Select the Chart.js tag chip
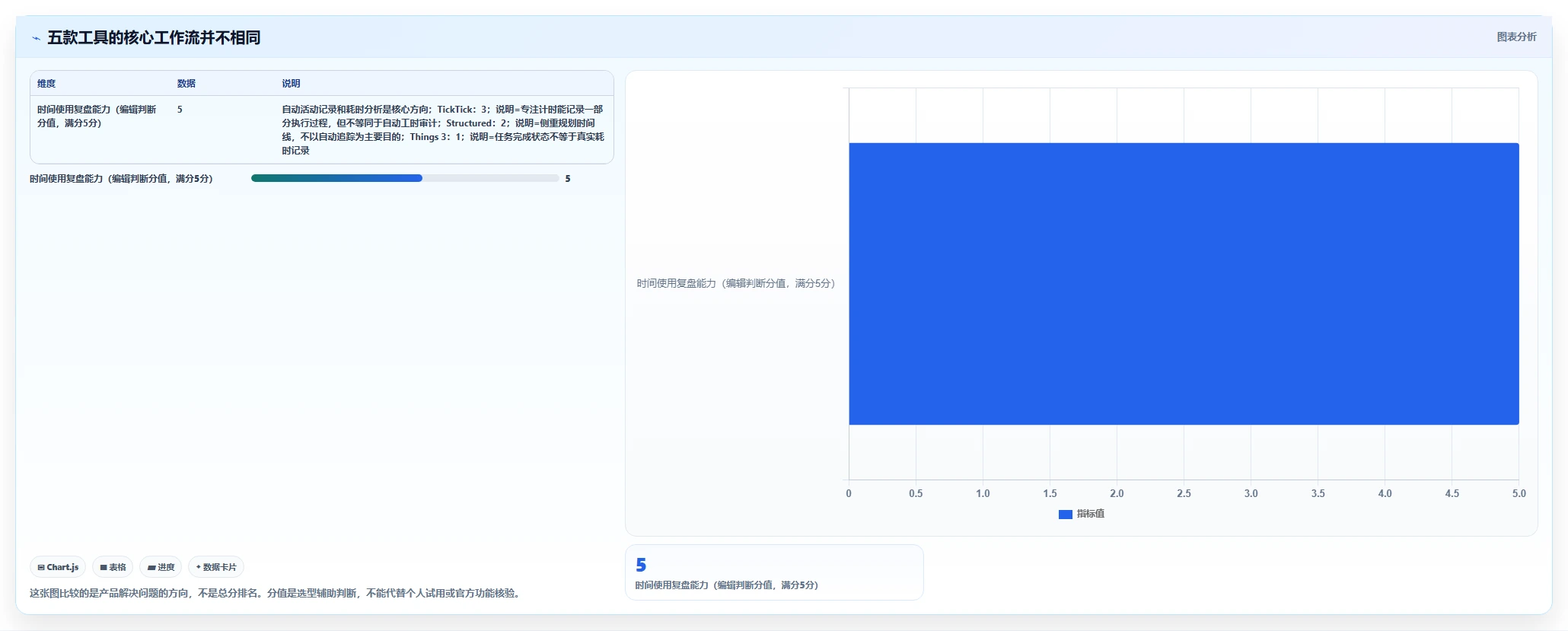 coord(58,567)
